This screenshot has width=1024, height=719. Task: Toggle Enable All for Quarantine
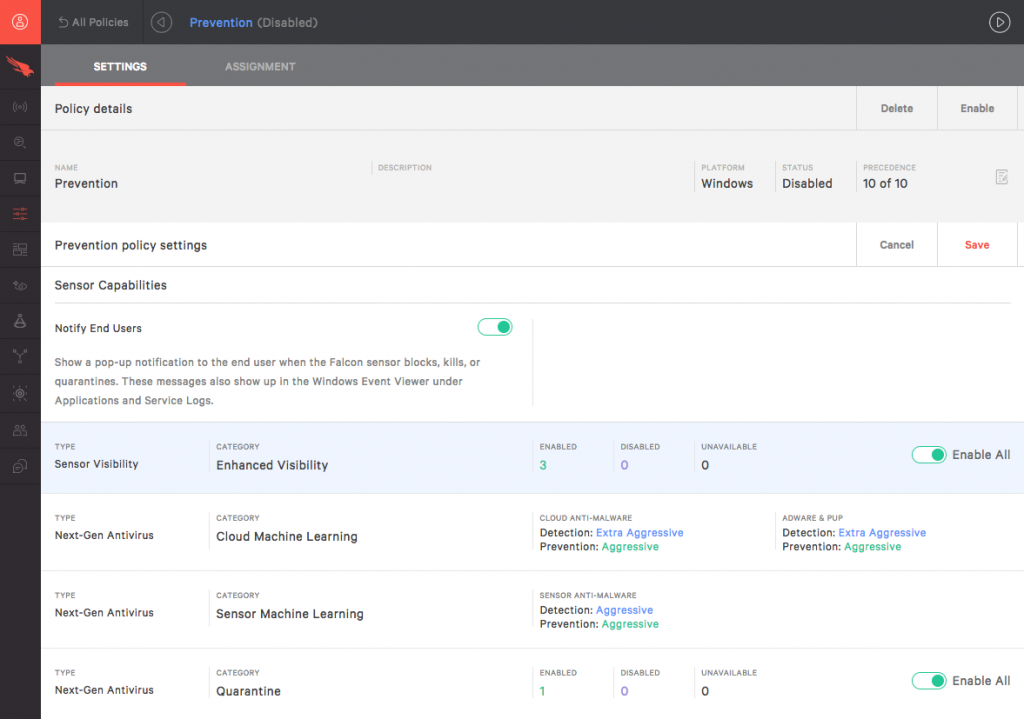click(x=929, y=681)
